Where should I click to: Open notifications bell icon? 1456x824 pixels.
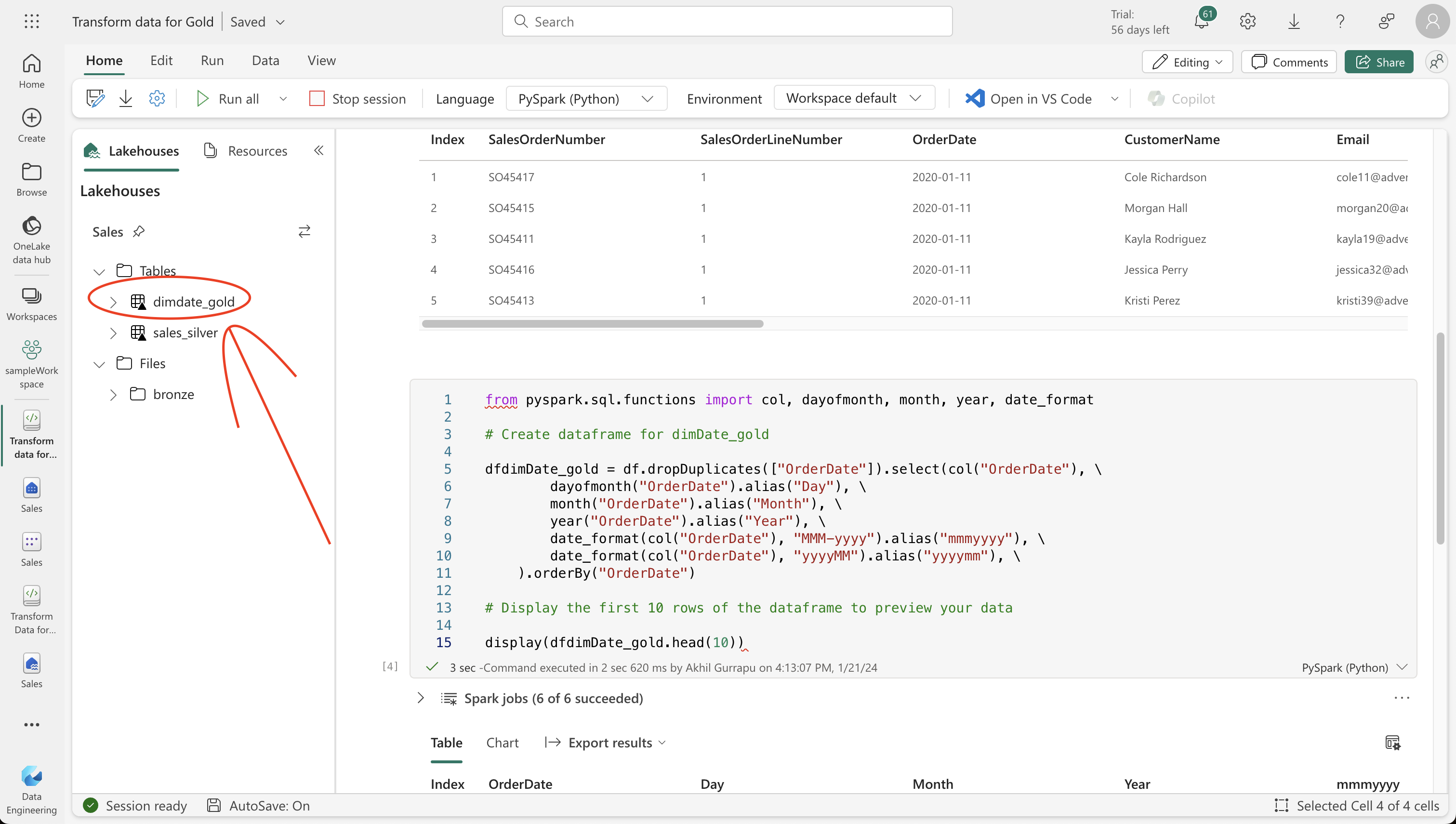(1202, 22)
